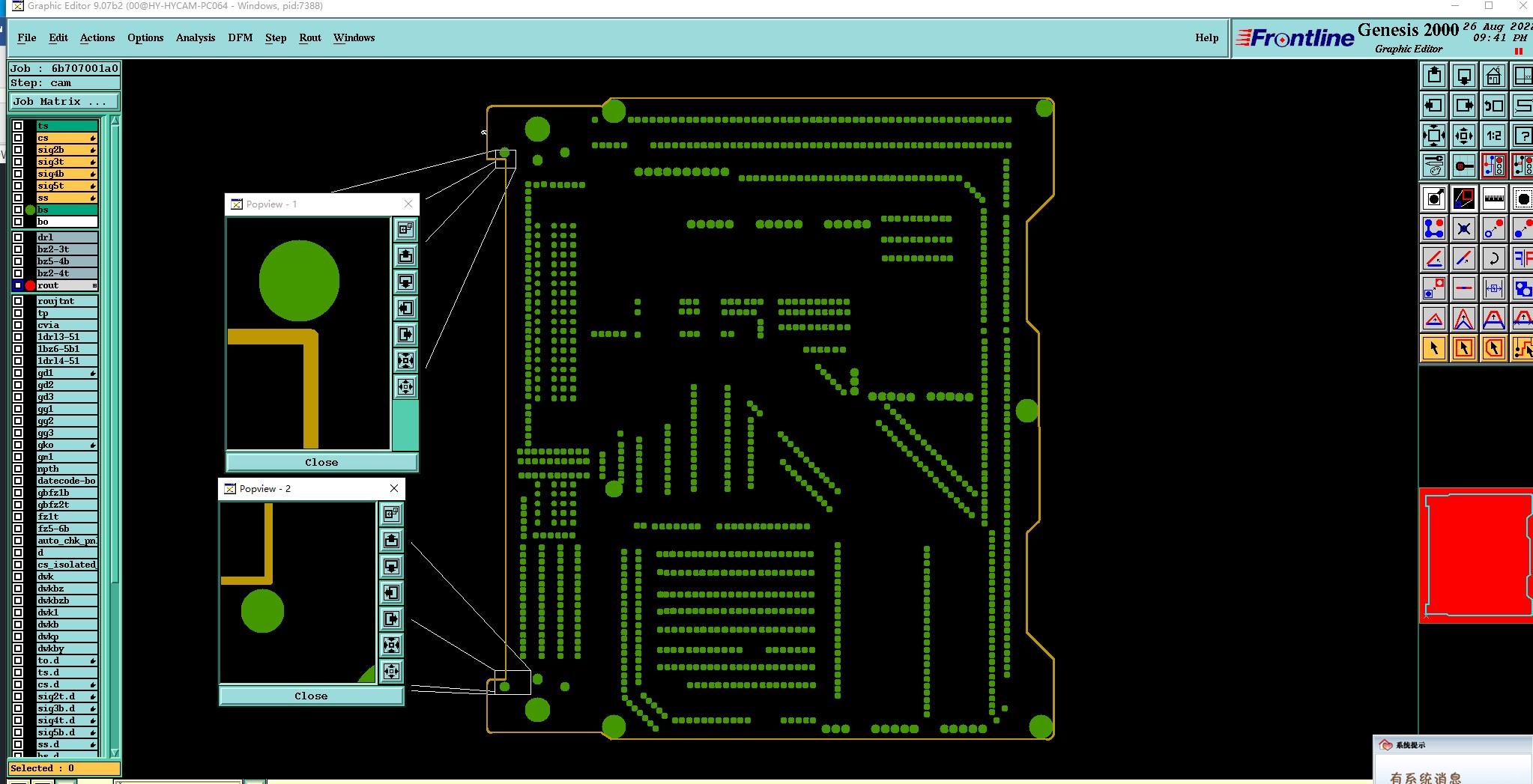Click the delete X-point icon
Screen dimensions: 1533x784
1464,228
